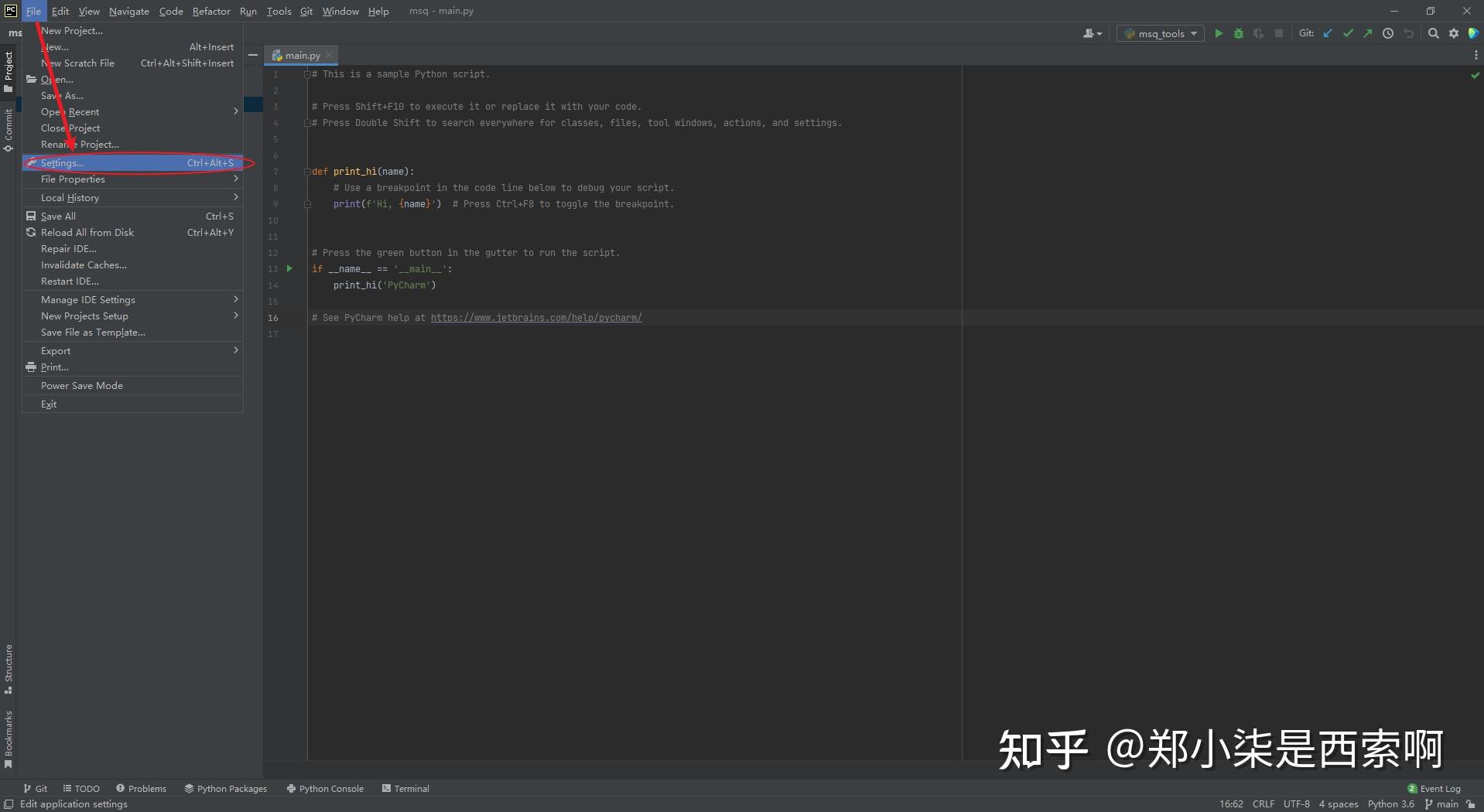Open the Refactor menu in the menu bar
Viewport: 1484px width, 812px height.
[x=211, y=11]
